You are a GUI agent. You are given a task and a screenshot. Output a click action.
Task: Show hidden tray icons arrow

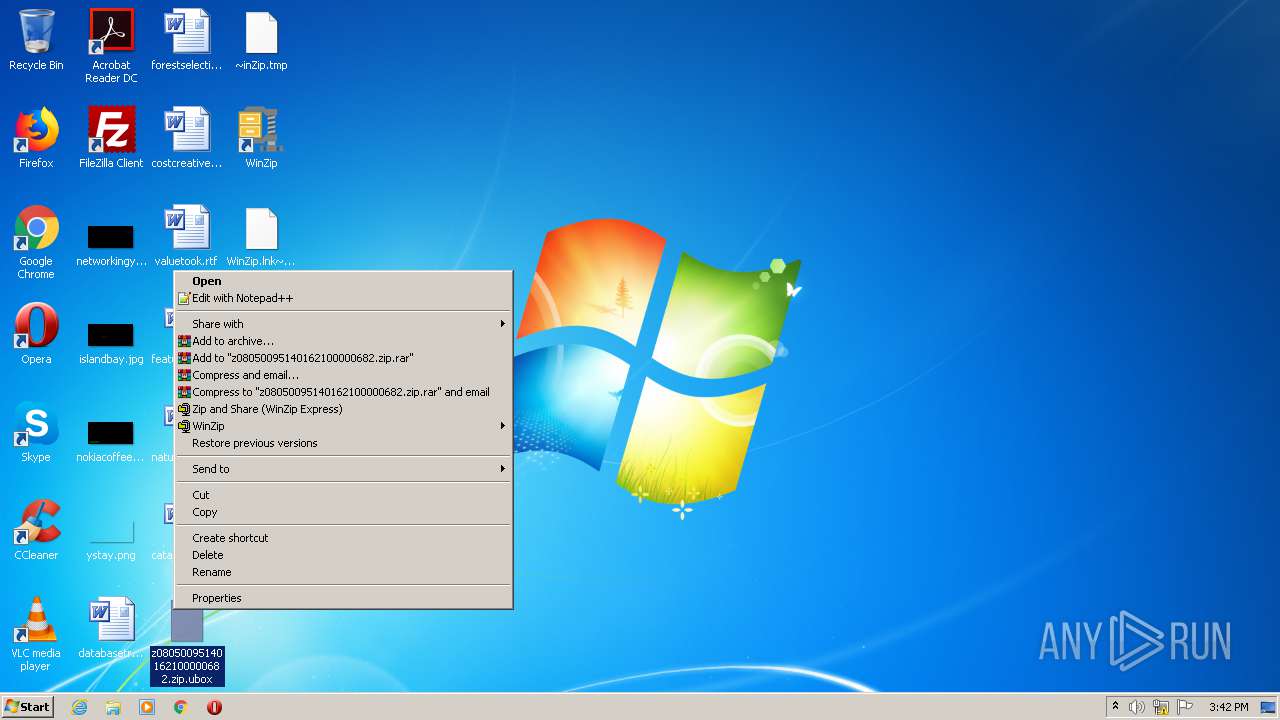(x=1115, y=707)
